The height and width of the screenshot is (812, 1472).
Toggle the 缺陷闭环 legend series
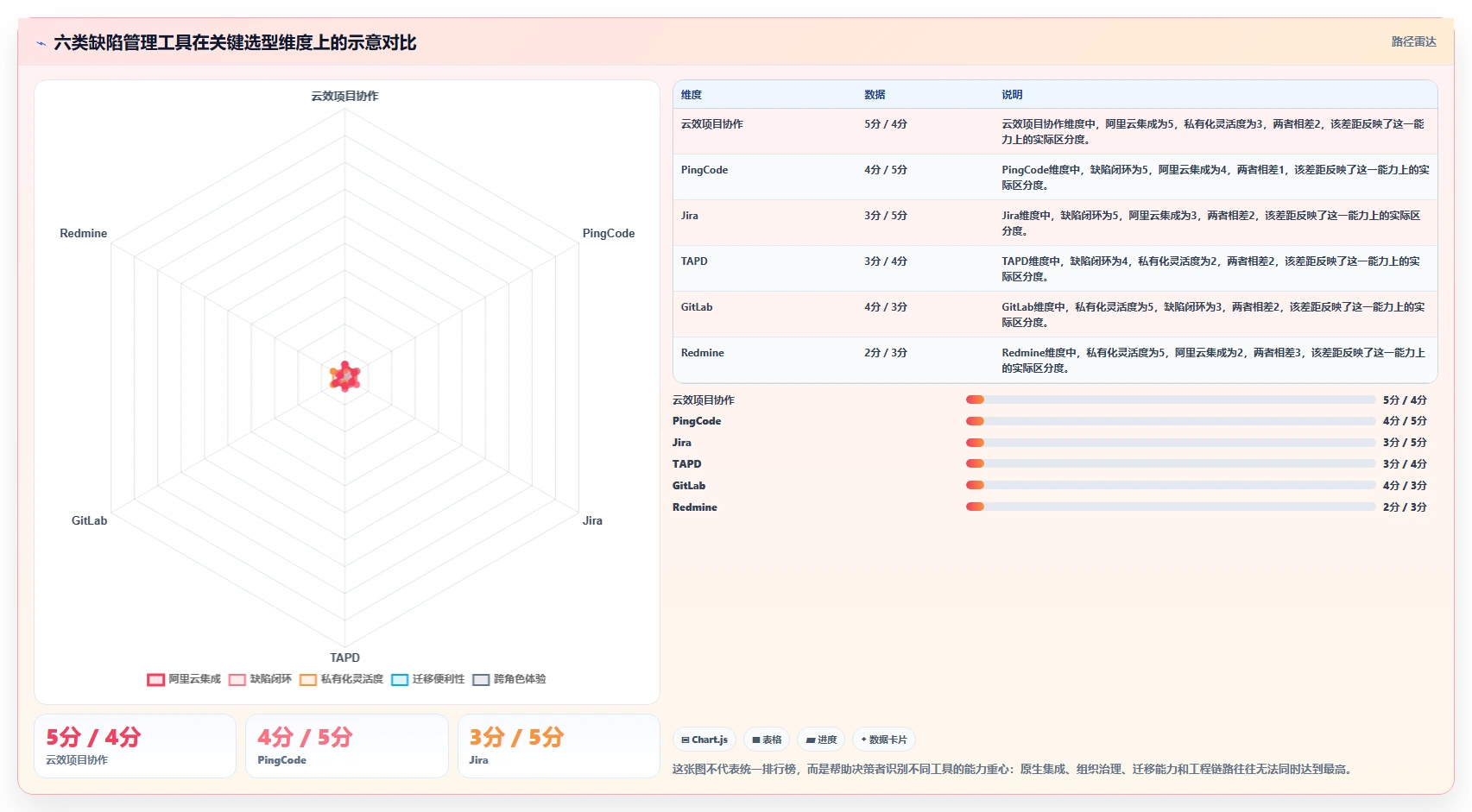[261, 679]
